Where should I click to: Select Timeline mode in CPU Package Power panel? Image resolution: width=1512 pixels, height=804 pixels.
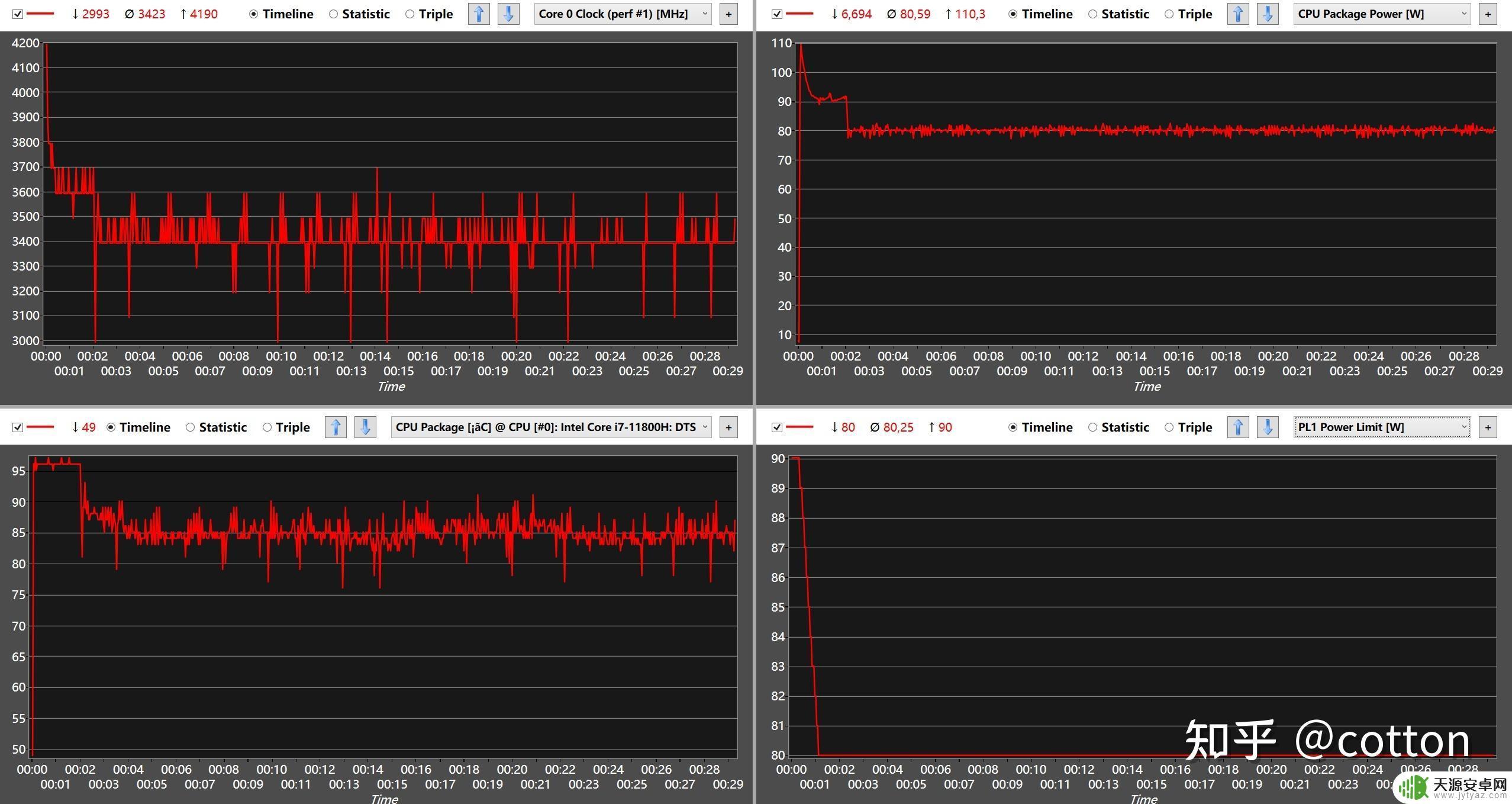click(x=1040, y=14)
